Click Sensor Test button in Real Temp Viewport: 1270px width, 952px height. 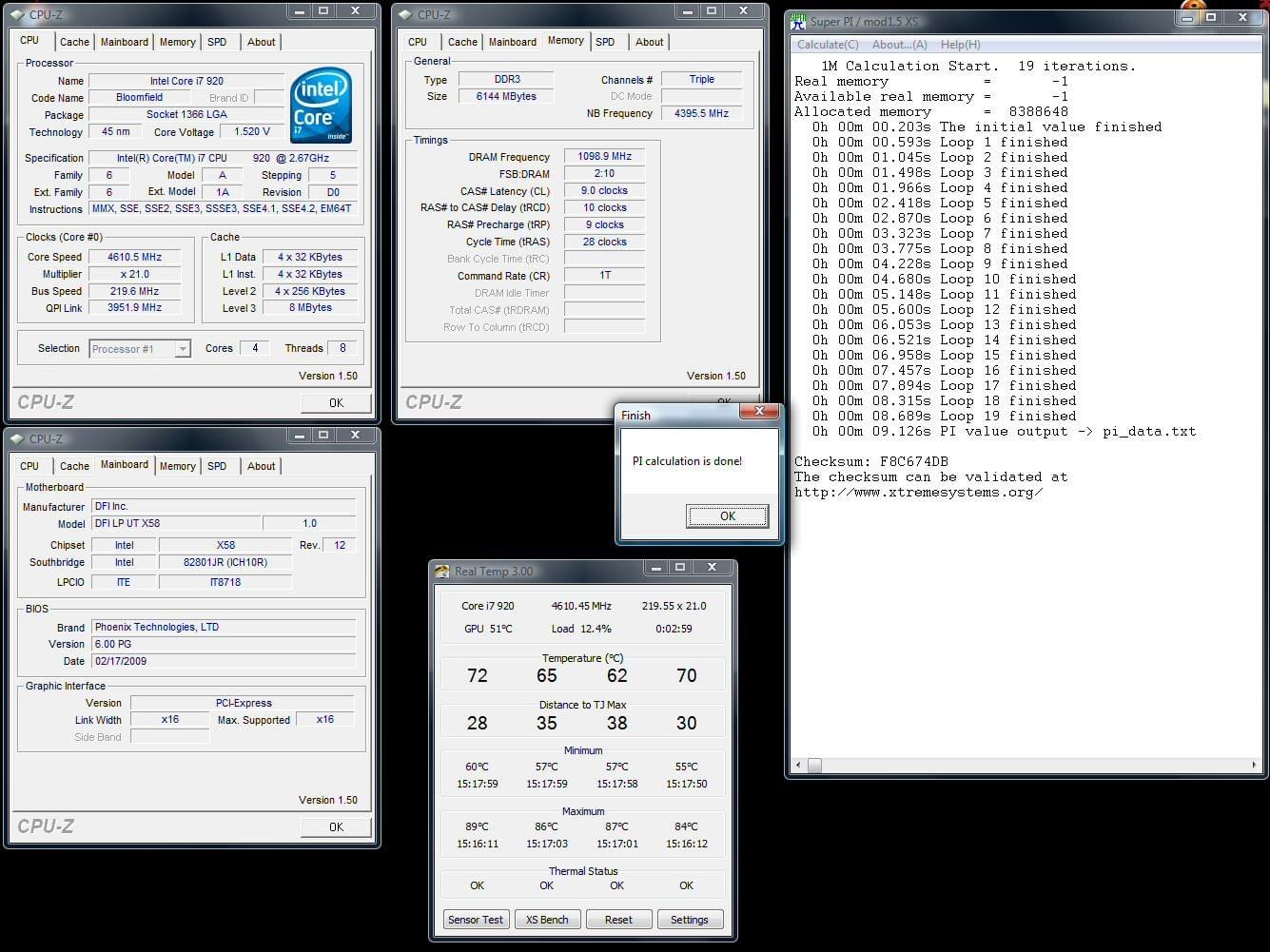click(x=476, y=920)
